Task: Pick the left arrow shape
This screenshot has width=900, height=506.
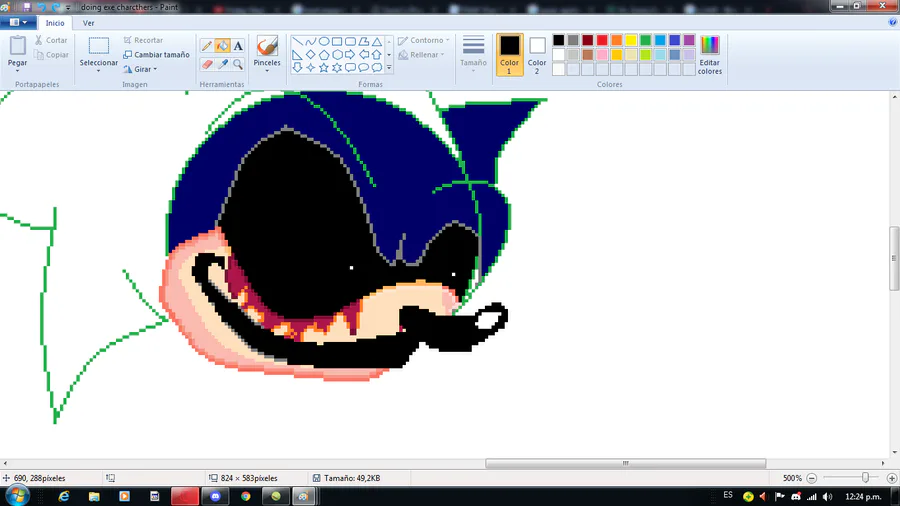Action: point(363,55)
